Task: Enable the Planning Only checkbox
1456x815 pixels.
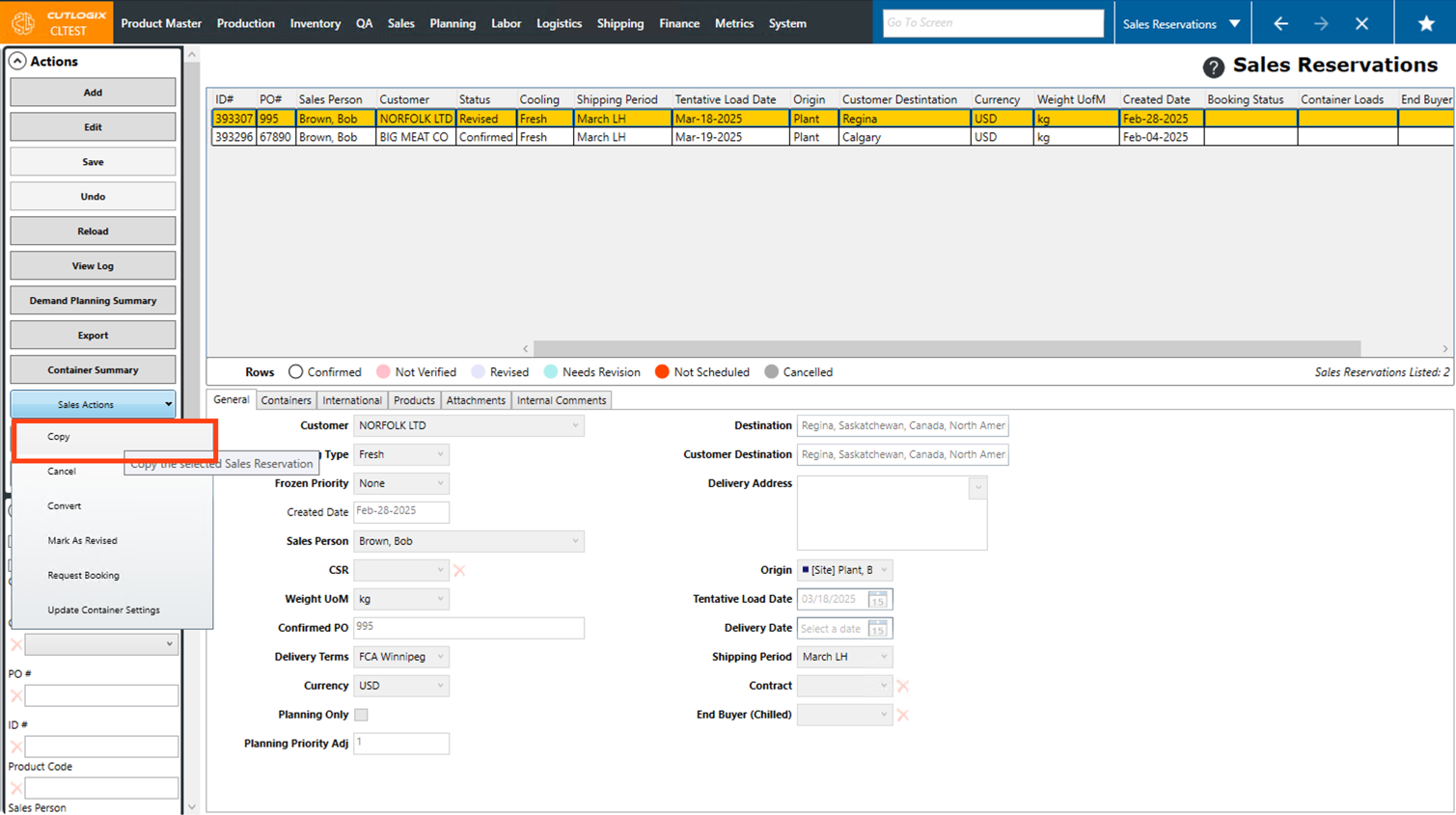Action: [x=361, y=715]
